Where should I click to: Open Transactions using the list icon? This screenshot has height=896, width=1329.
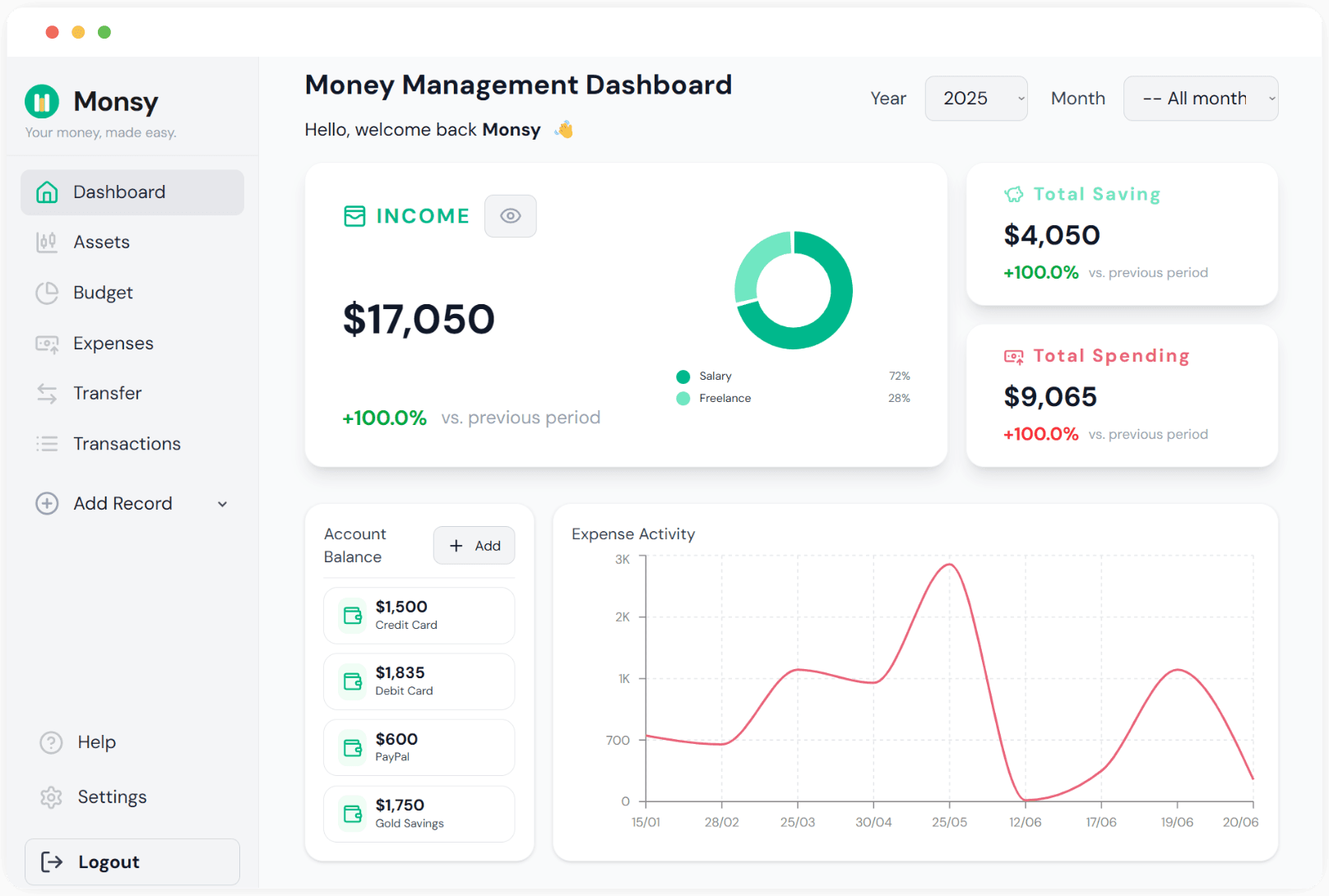point(47,443)
